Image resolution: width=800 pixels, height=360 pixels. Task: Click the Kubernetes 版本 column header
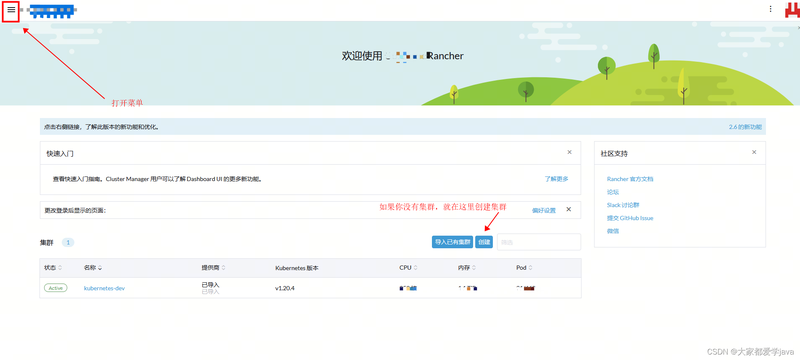296,268
